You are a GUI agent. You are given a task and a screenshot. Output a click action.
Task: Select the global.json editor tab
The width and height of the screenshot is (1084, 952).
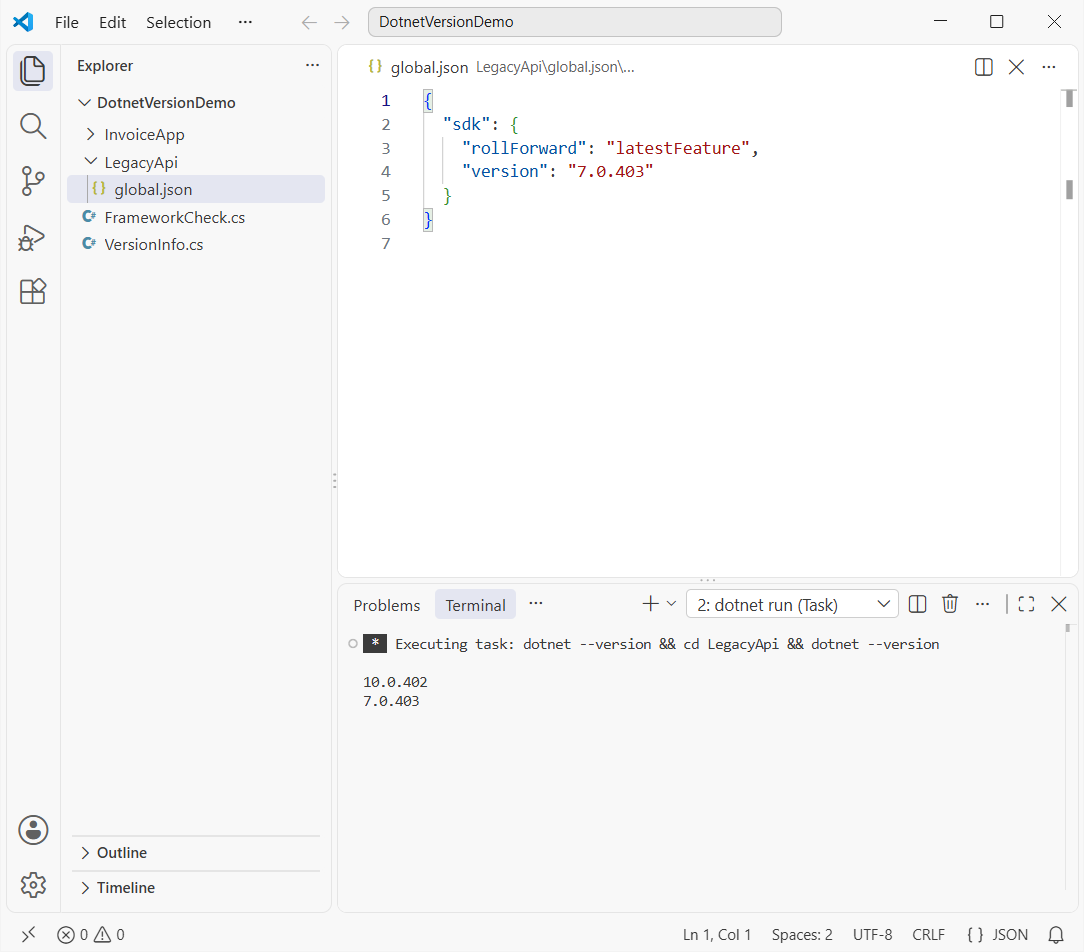coord(429,67)
